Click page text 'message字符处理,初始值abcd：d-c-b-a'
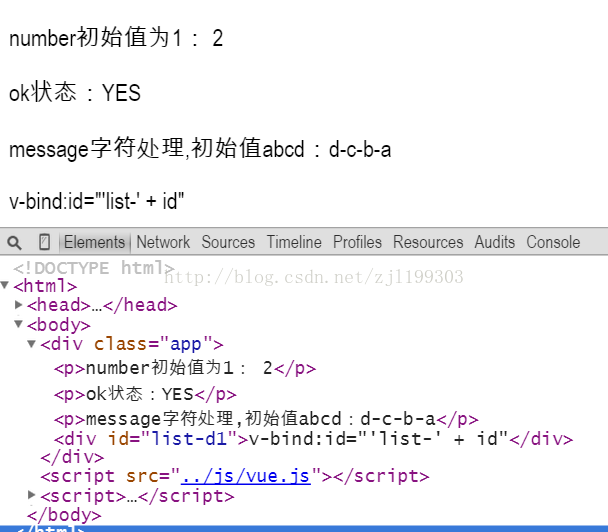This screenshot has height=532, width=608. tap(200, 149)
